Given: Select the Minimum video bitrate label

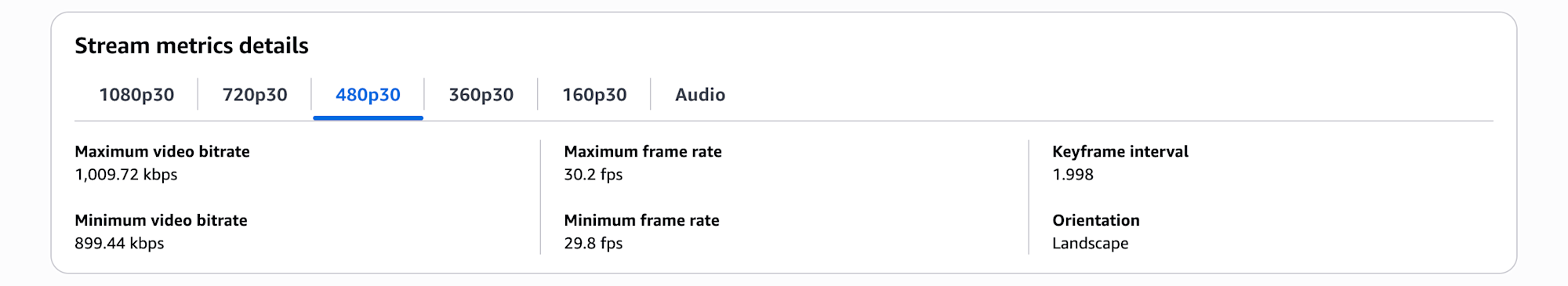Looking at the screenshot, I should [x=161, y=220].
